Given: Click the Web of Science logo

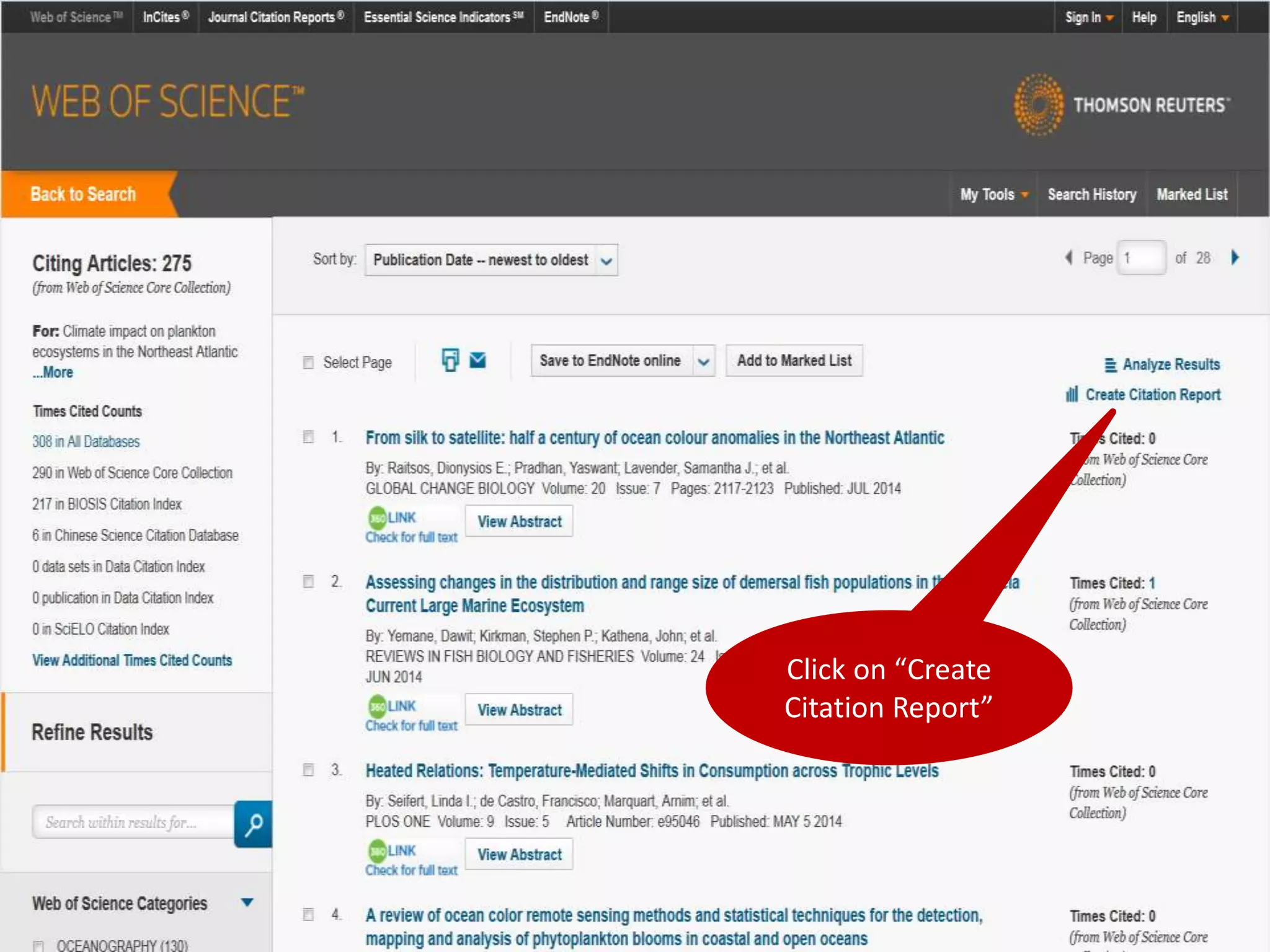Looking at the screenshot, I should (x=168, y=102).
